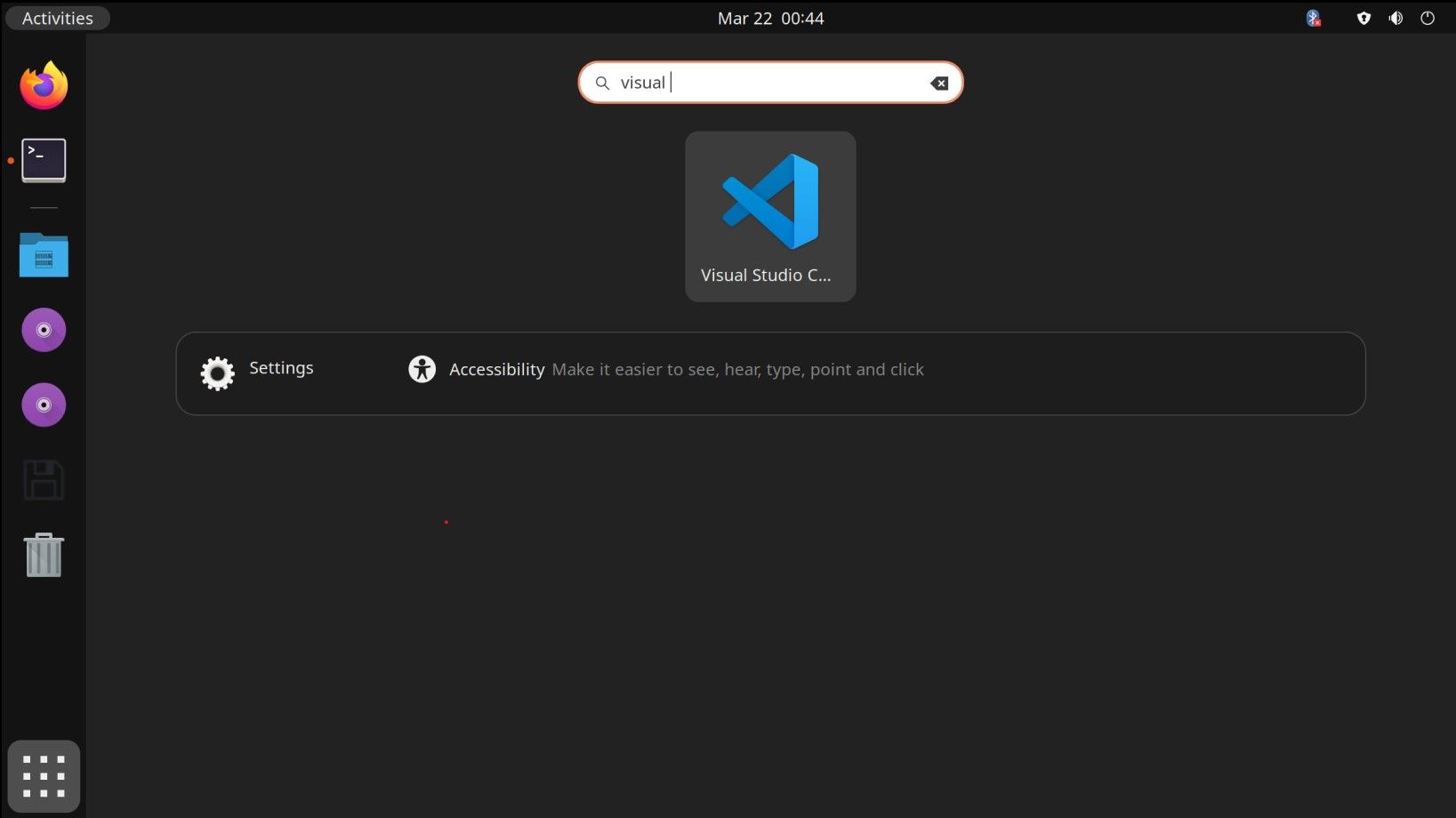
Task: Open the clock showing Mar 22
Action: [x=770, y=18]
